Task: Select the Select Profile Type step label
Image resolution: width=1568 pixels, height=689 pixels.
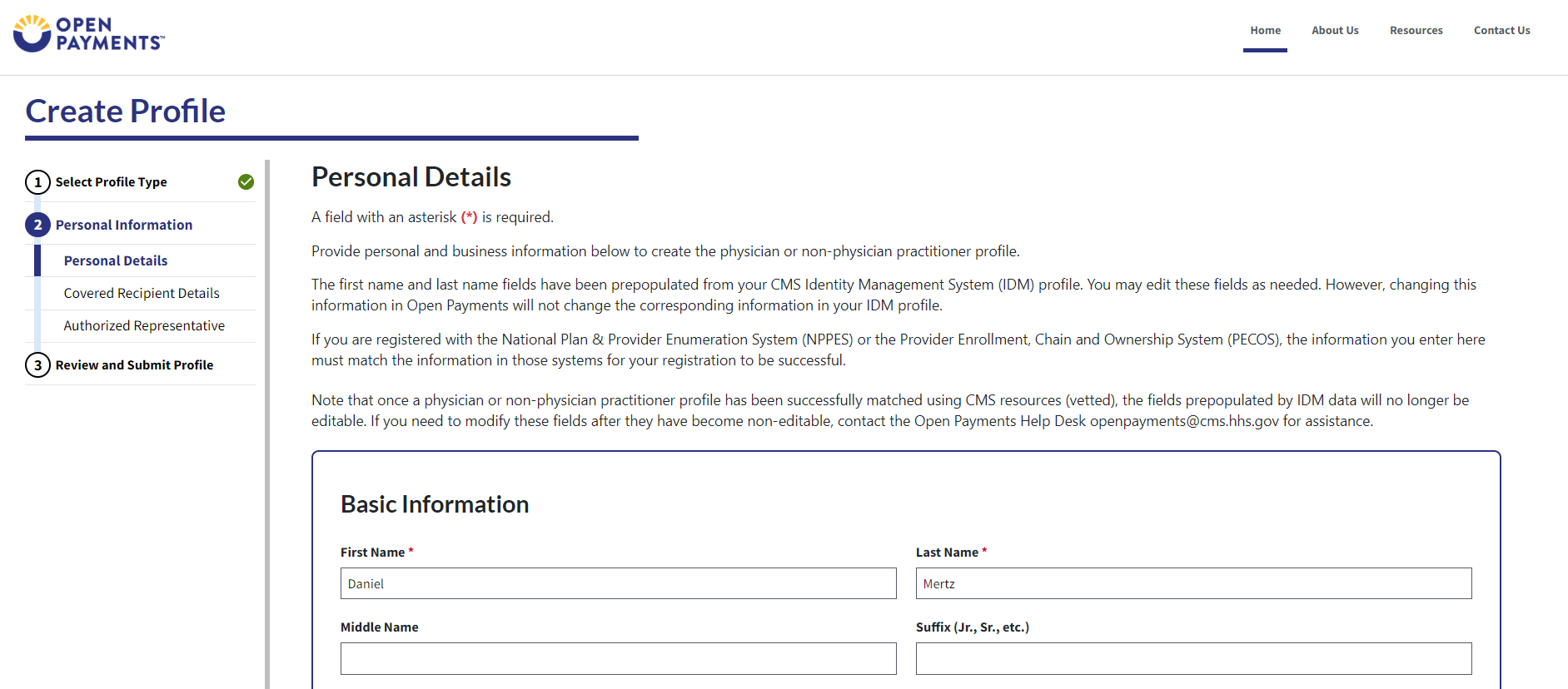Action: (x=111, y=182)
